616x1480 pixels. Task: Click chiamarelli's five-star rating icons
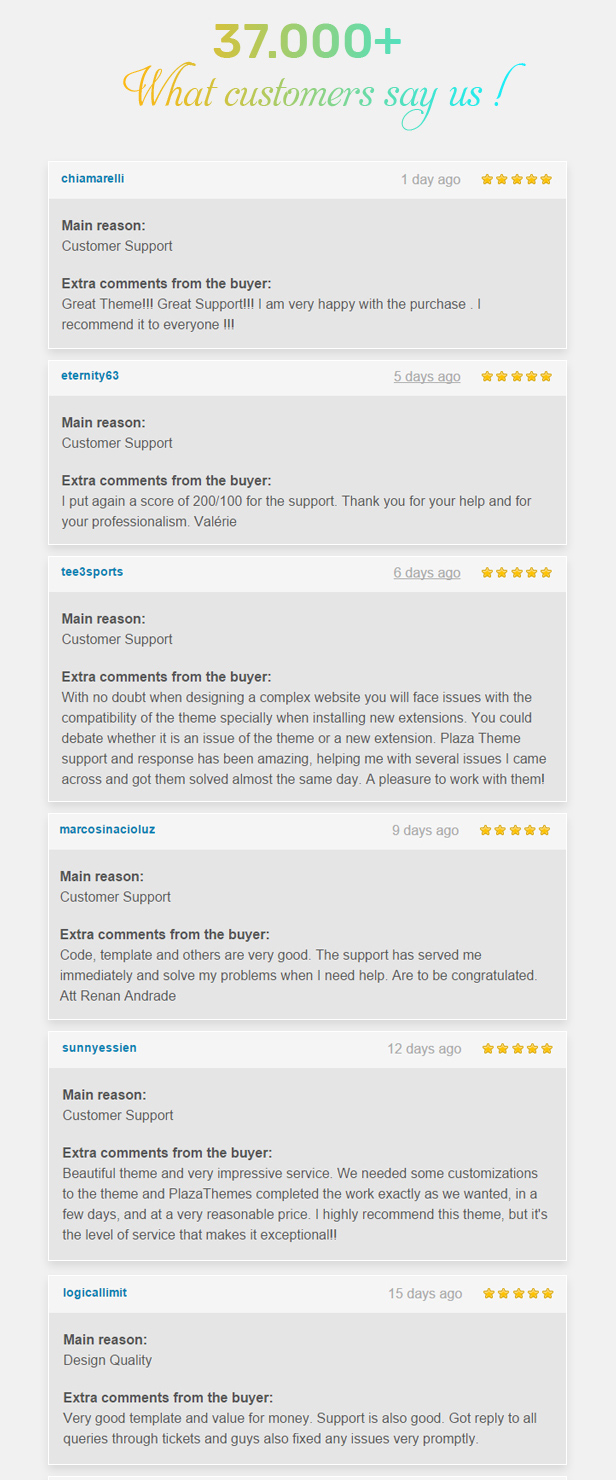click(516, 180)
